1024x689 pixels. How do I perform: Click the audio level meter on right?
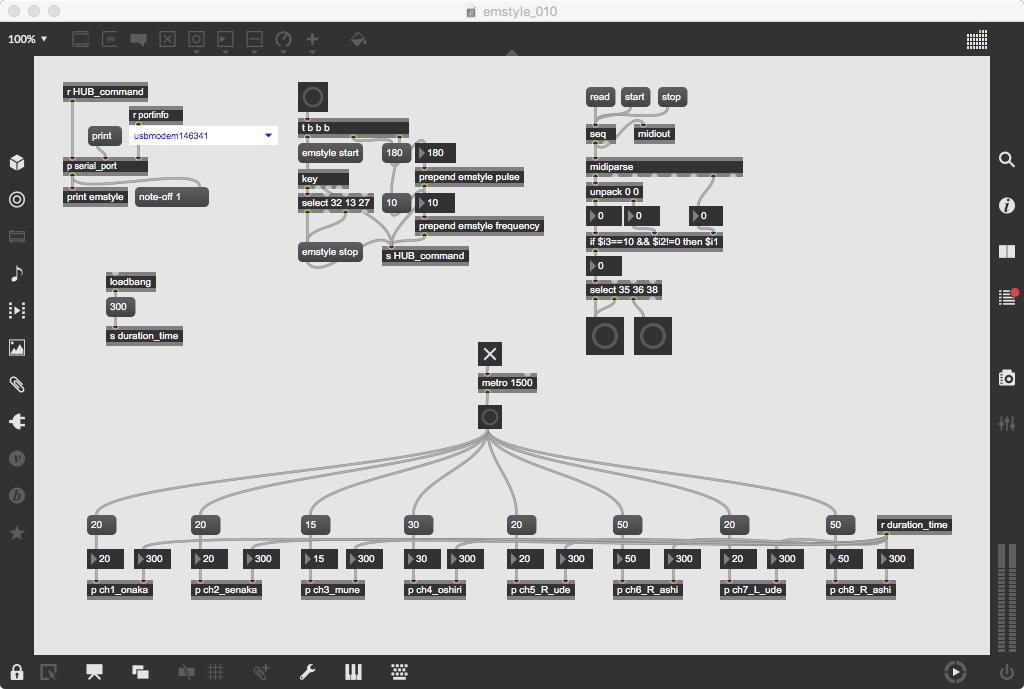tap(1006, 598)
